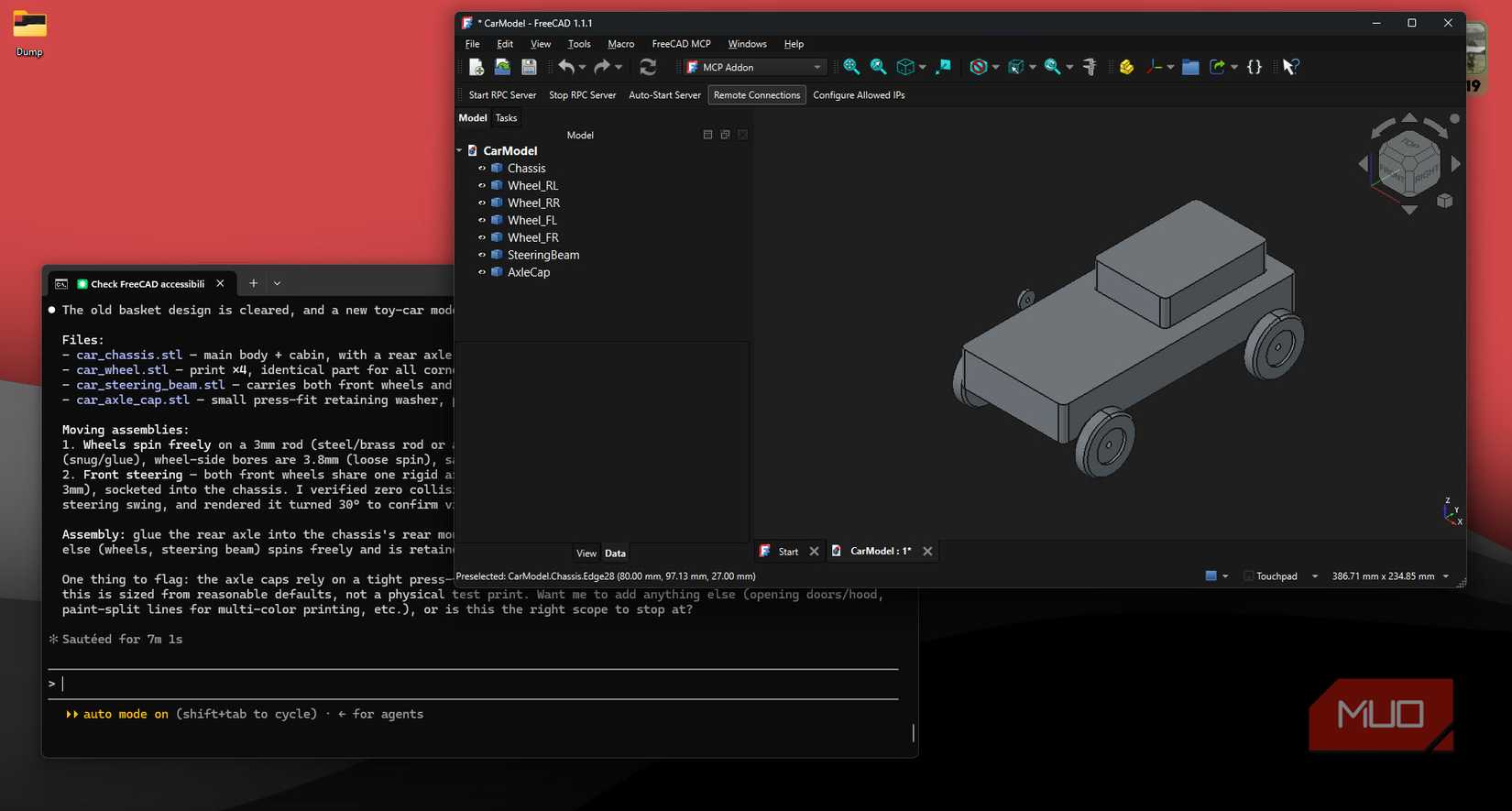1512x811 pixels.
Task: Switch to the Tasks tab
Action: [506, 118]
